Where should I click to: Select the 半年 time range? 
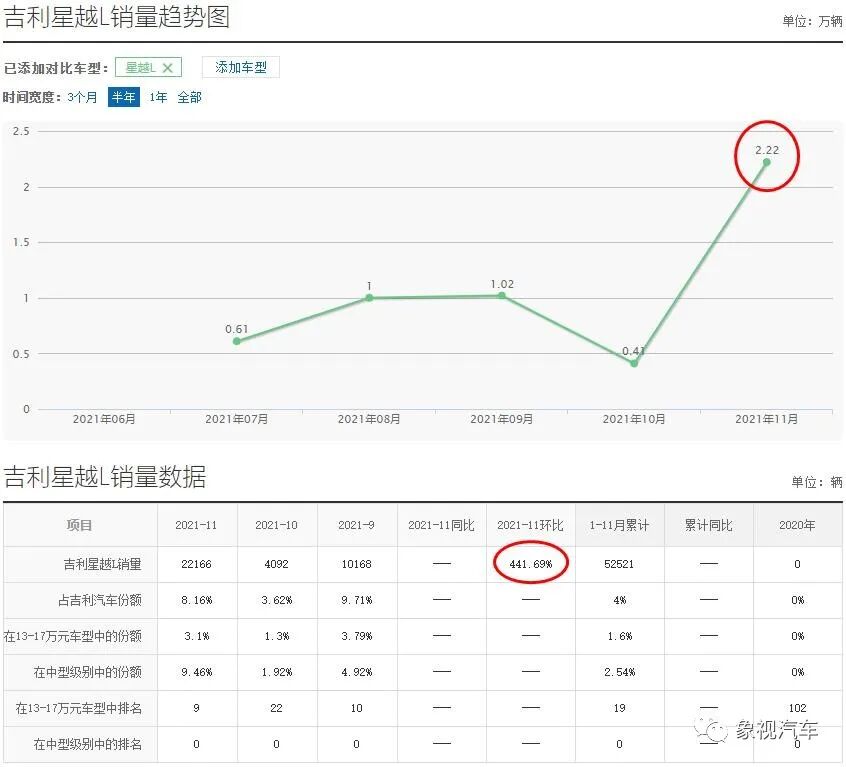coord(124,97)
